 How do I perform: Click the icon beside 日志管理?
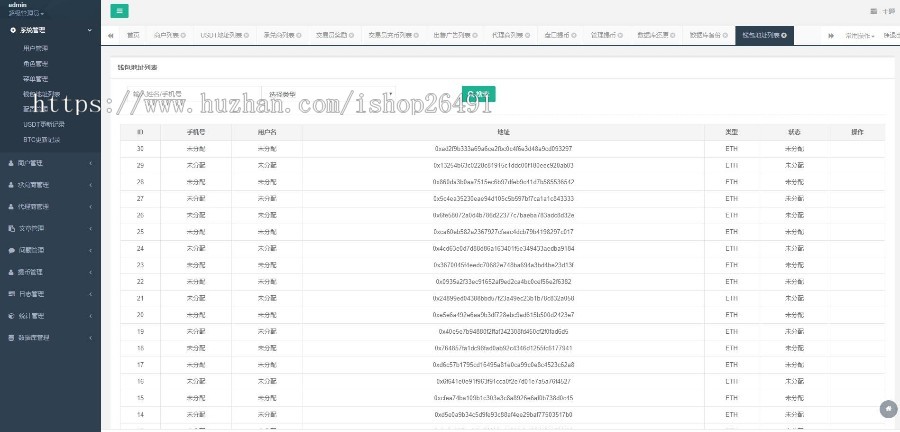pos(11,294)
